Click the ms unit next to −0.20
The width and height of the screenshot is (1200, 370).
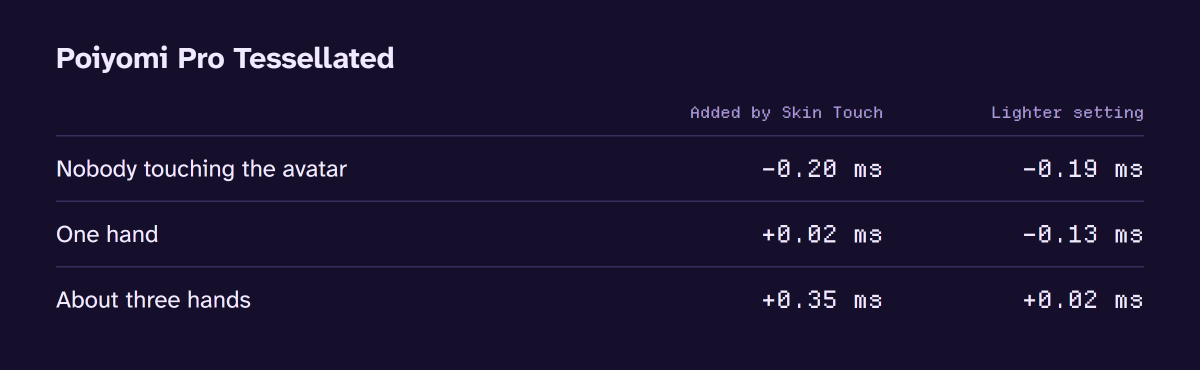point(868,170)
